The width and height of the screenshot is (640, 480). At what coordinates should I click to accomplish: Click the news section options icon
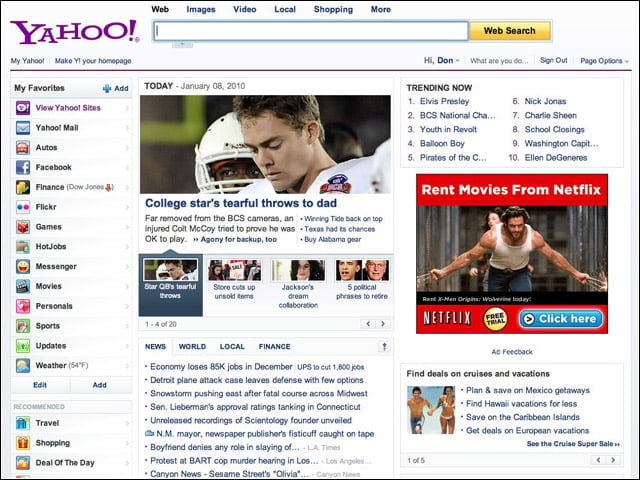[384, 347]
